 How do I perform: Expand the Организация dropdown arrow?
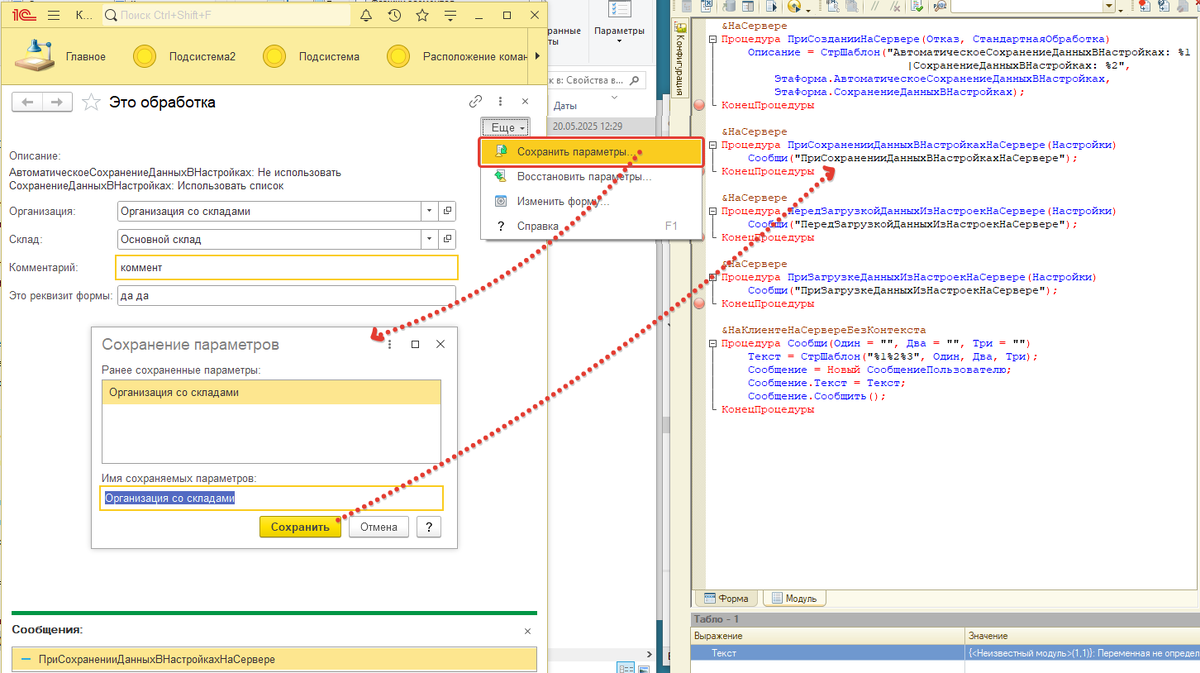point(429,211)
